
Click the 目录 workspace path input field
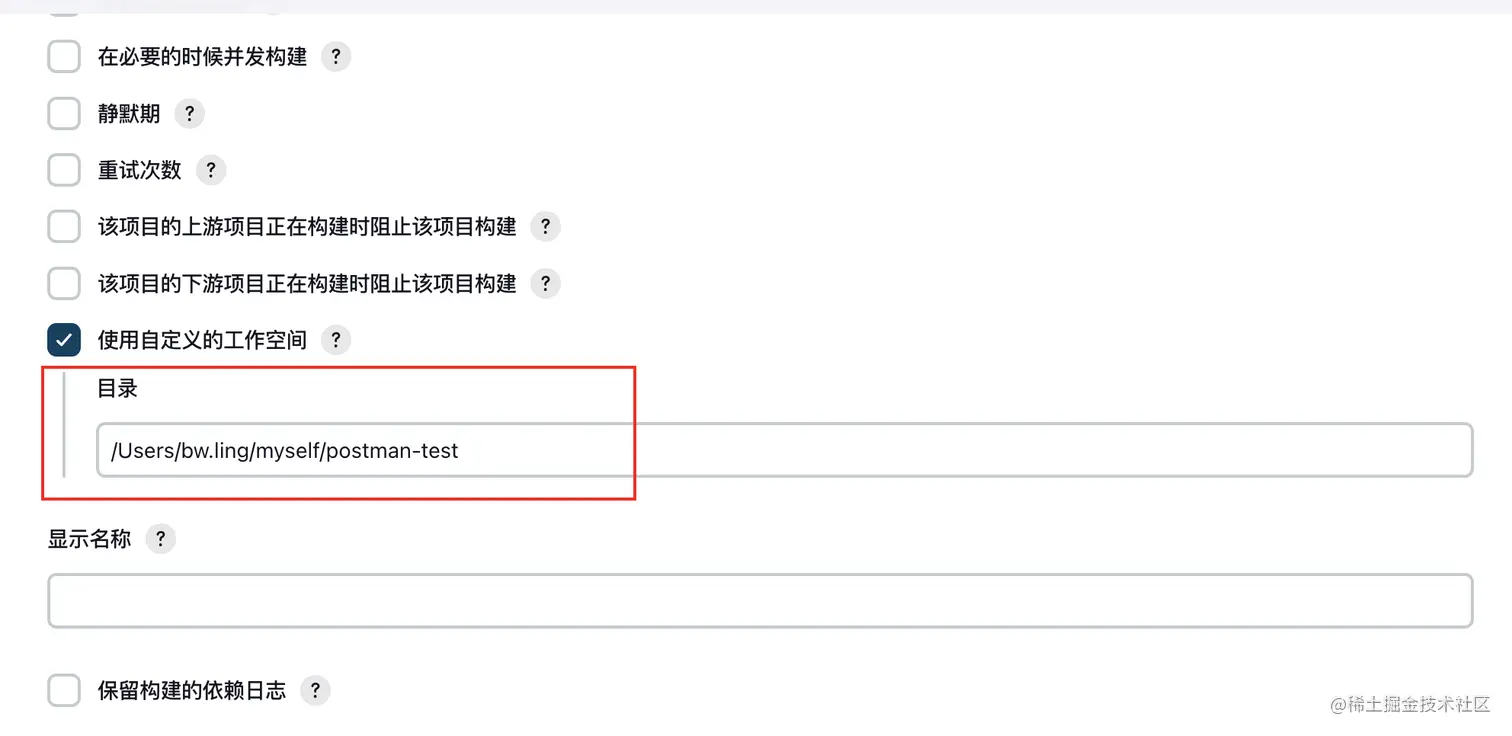(784, 451)
